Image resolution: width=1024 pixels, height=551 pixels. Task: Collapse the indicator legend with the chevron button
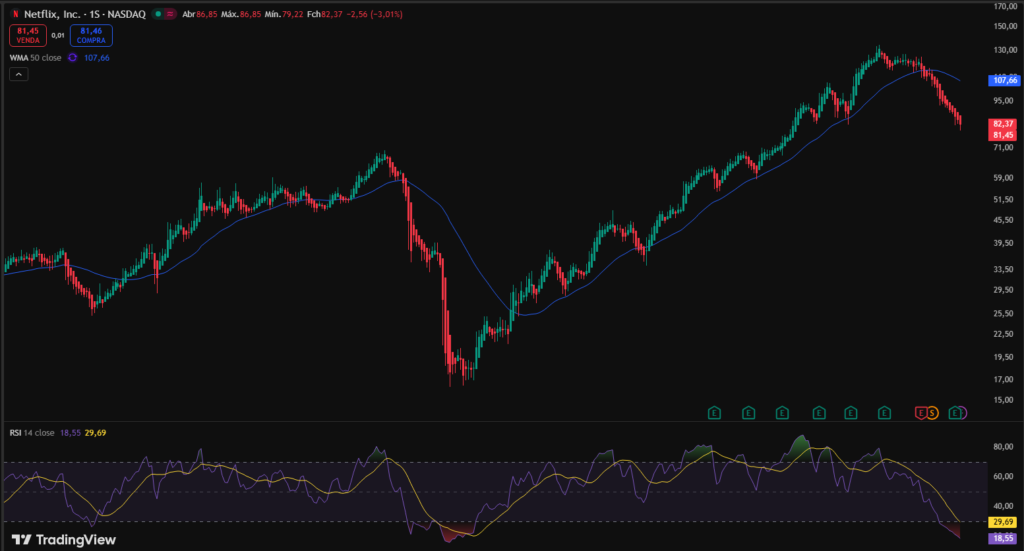pyautogui.click(x=18, y=74)
